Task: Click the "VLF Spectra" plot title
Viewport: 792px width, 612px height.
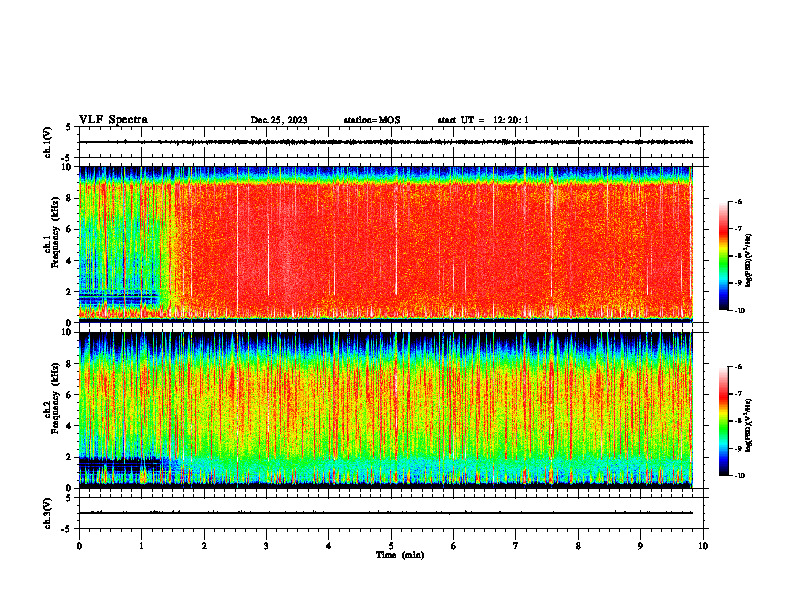Action: coord(113,120)
